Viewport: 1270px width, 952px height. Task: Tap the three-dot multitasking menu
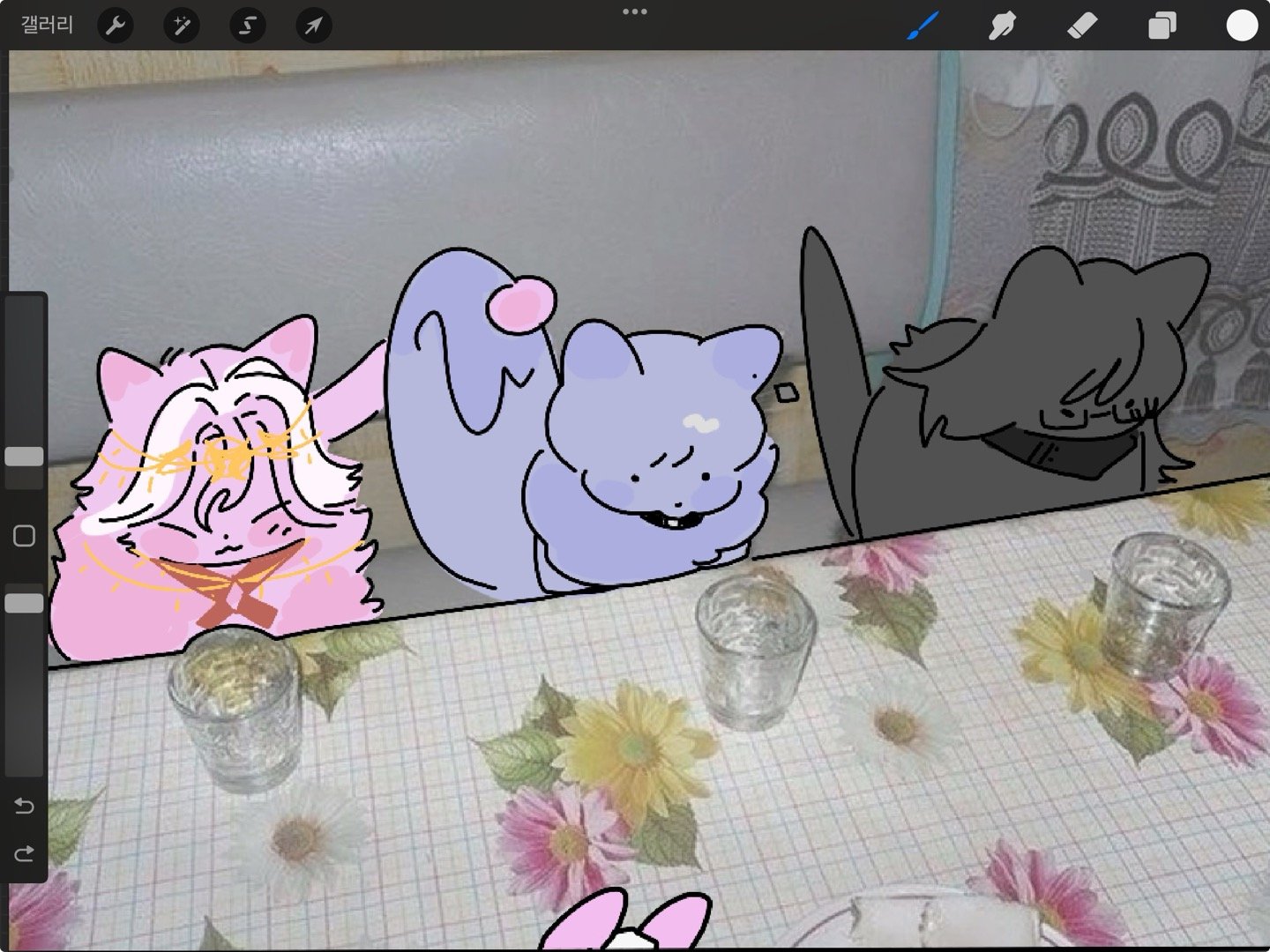[635, 11]
